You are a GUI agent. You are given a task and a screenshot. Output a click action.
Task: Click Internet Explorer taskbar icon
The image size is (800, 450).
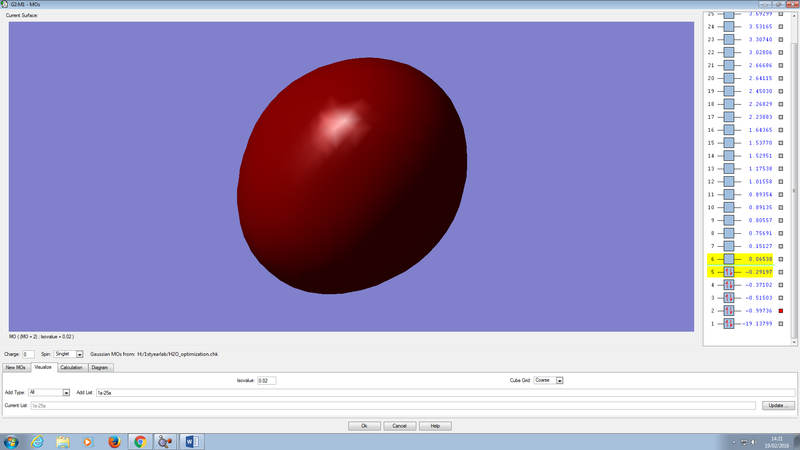(x=37, y=441)
